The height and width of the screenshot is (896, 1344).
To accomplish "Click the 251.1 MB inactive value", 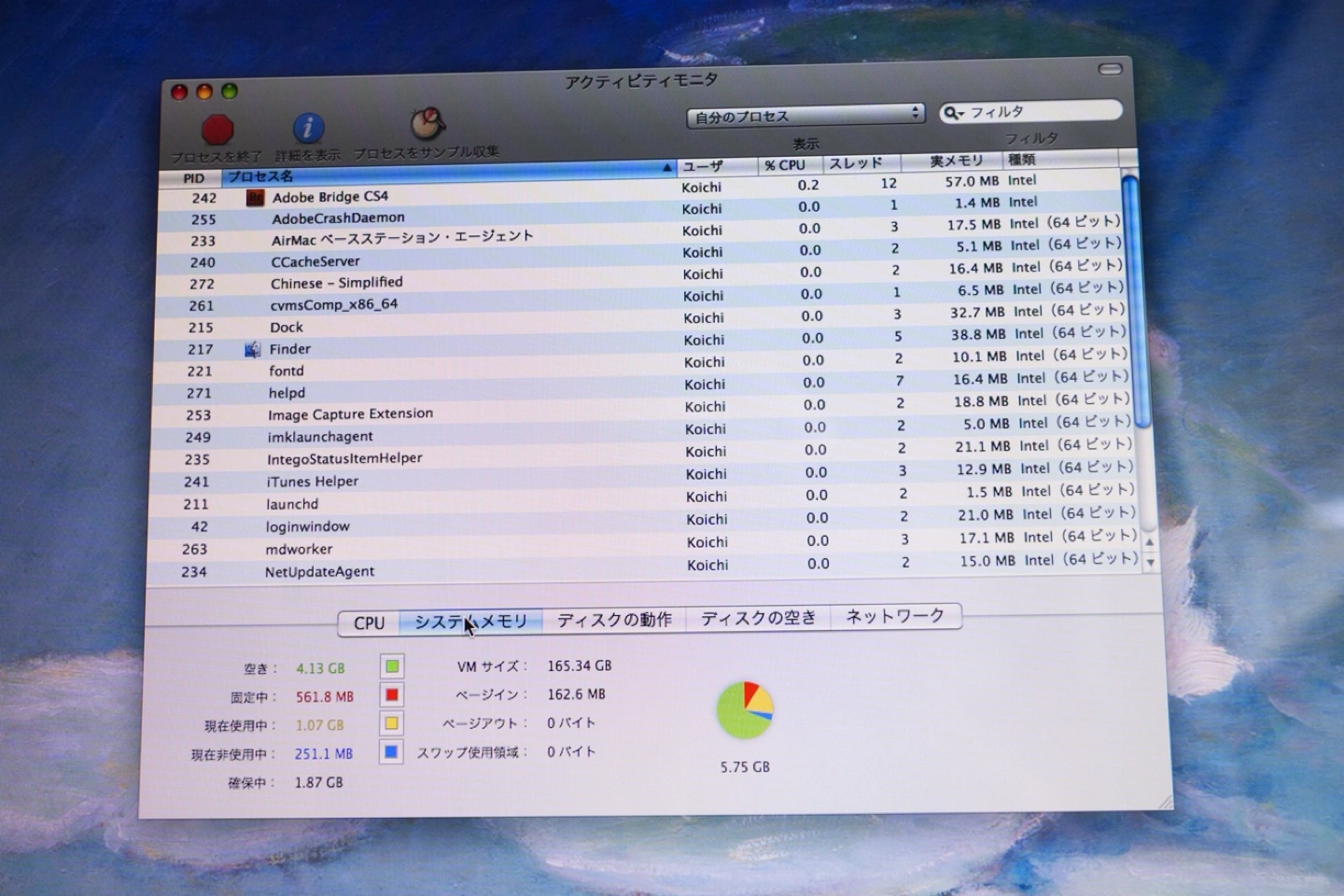I will (x=324, y=754).
